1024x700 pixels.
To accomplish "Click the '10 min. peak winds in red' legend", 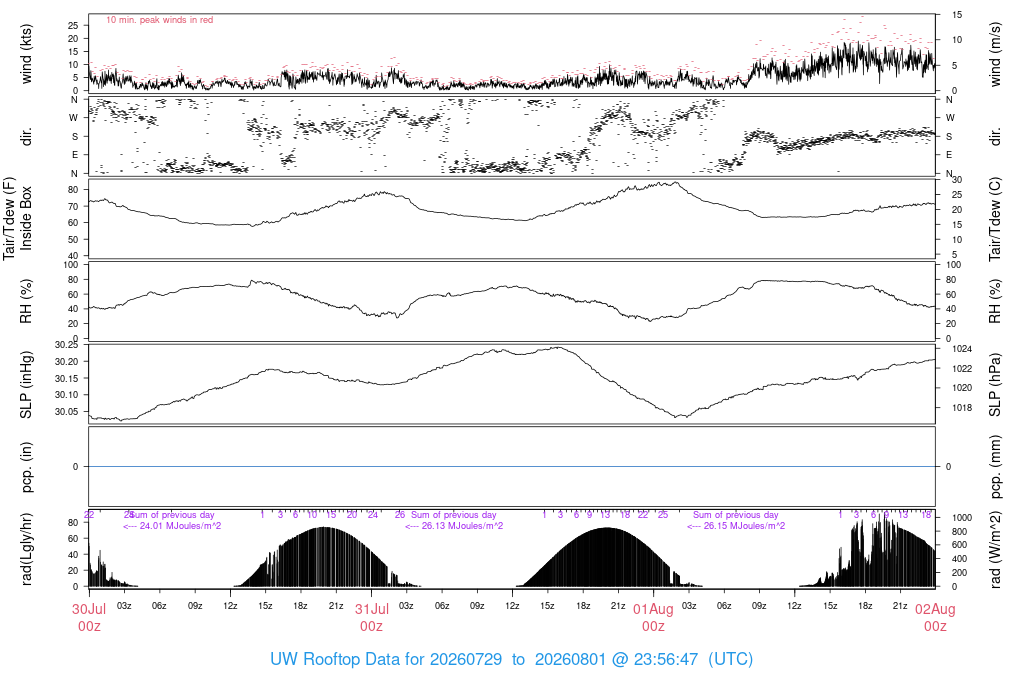I will coord(159,20).
